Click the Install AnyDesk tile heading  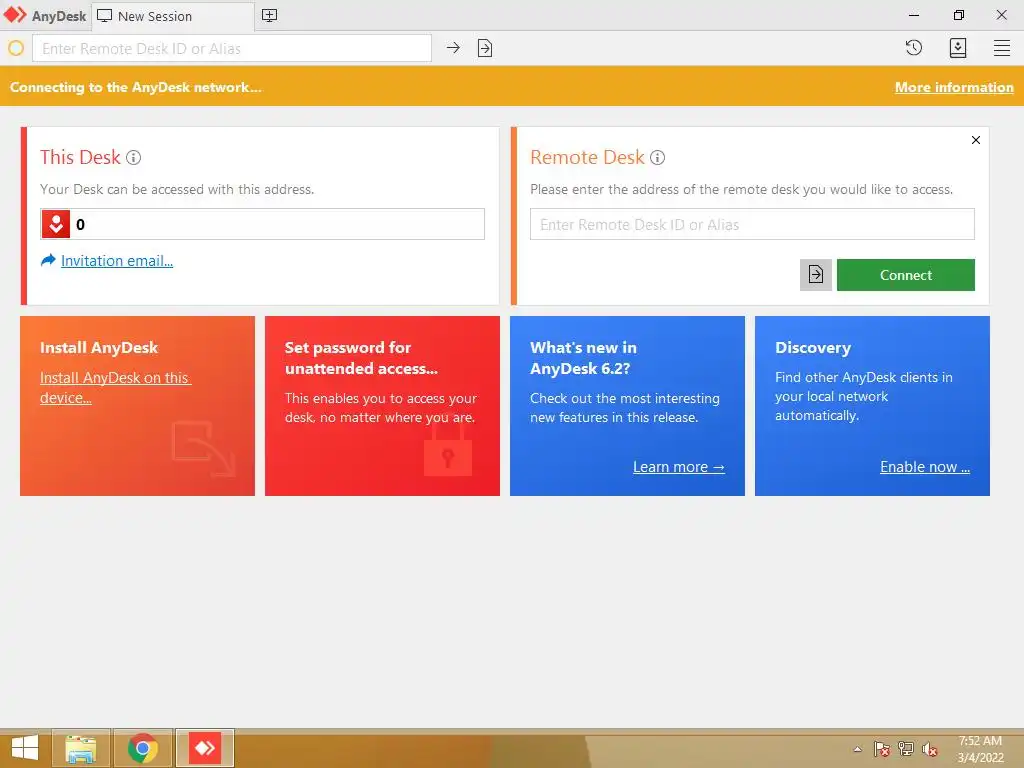pos(99,347)
